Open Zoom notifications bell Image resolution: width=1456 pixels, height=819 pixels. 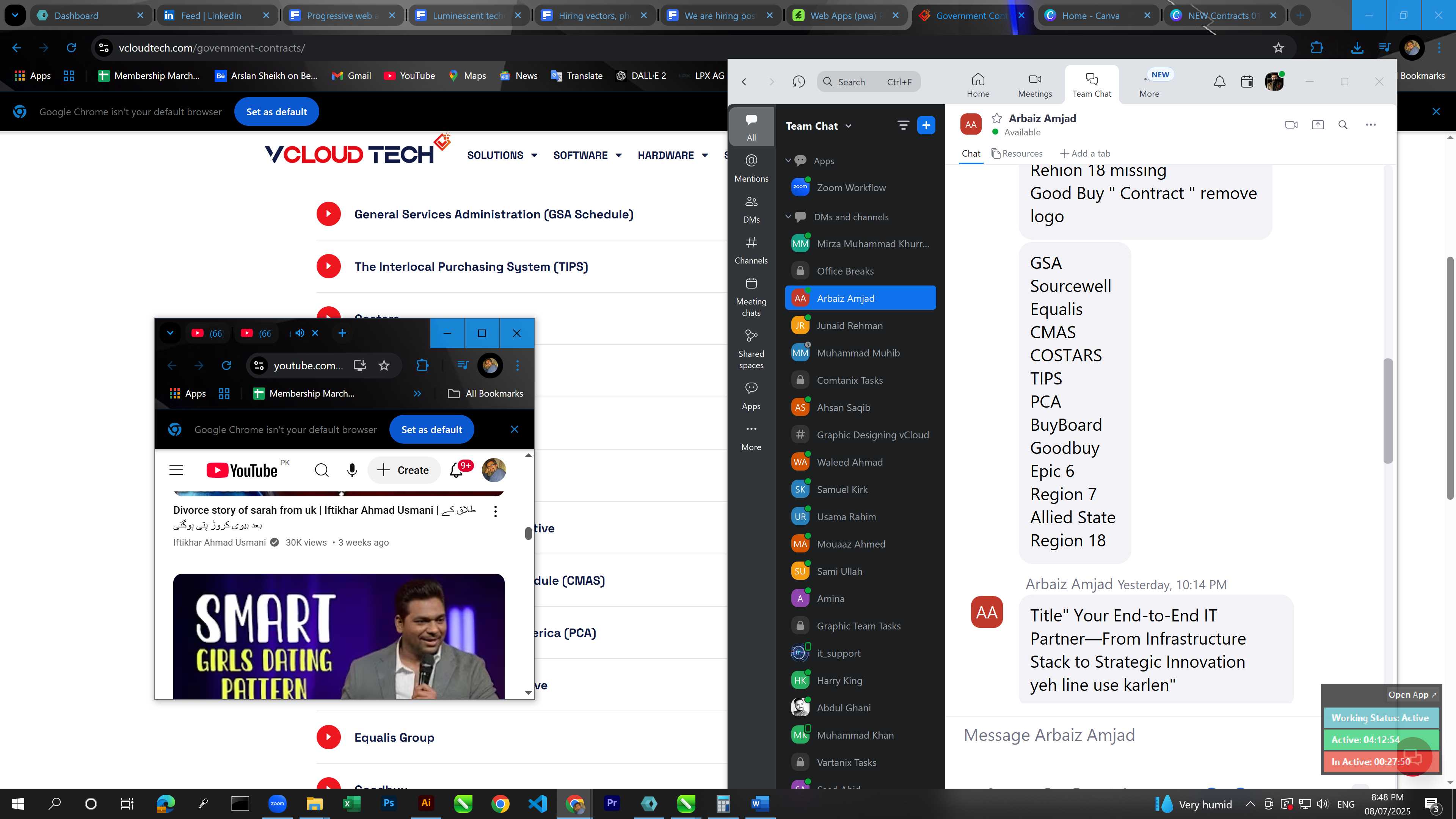[x=1220, y=82]
